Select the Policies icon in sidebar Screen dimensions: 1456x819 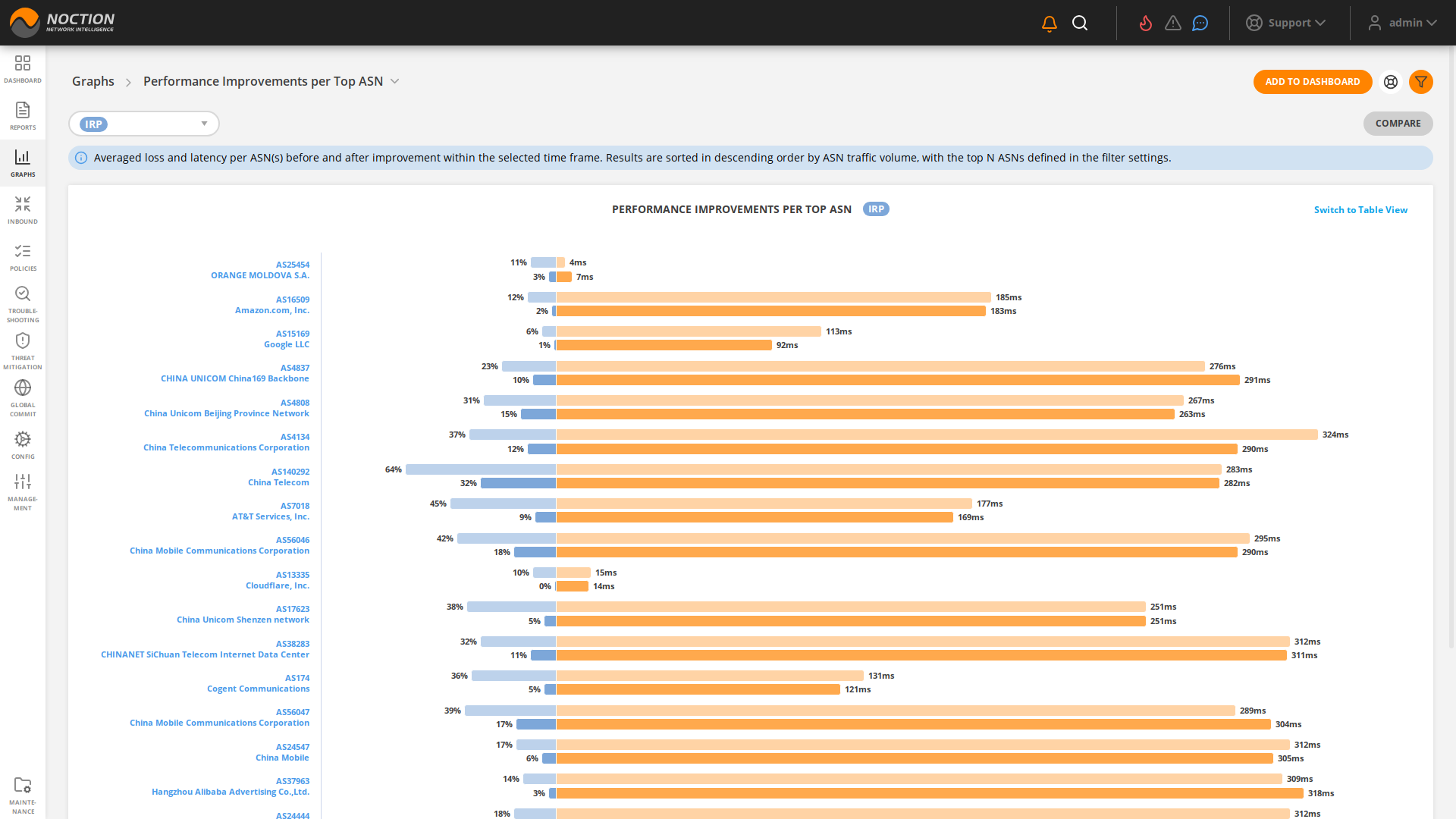[x=23, y=253]
